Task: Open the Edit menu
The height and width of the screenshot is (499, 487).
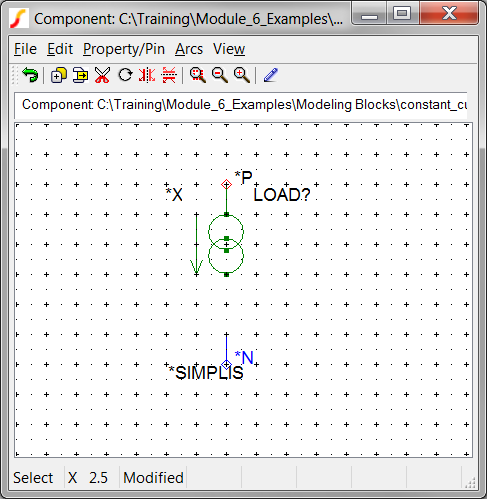Action: click(60, 49)
